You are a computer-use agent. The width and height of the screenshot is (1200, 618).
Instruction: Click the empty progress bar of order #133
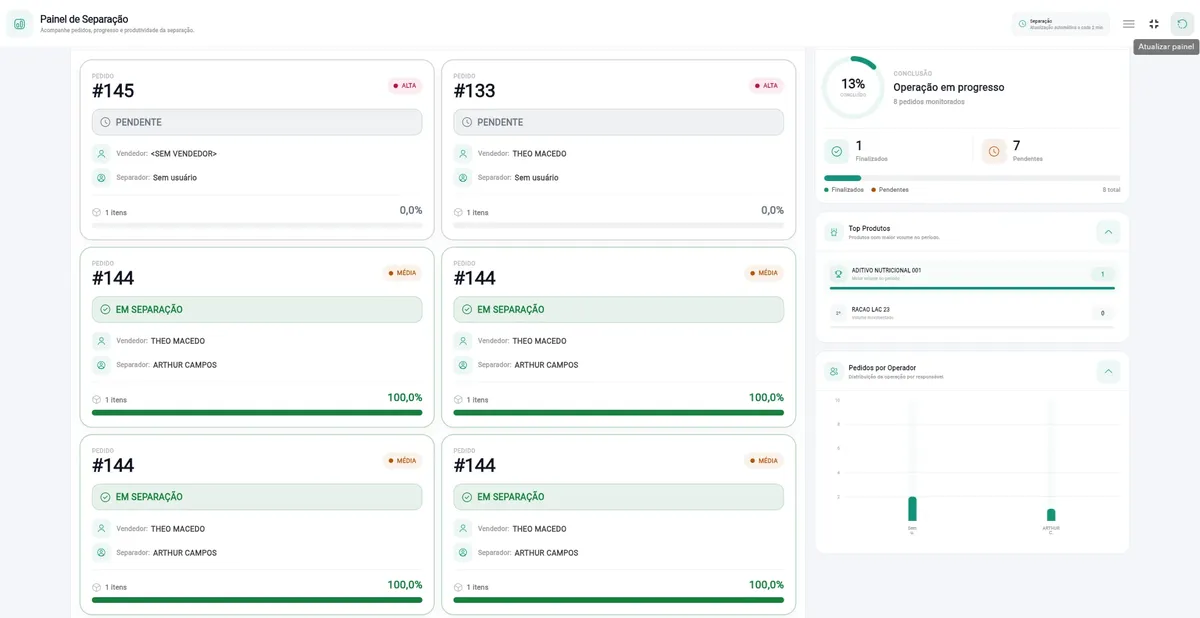click(619, 226)
